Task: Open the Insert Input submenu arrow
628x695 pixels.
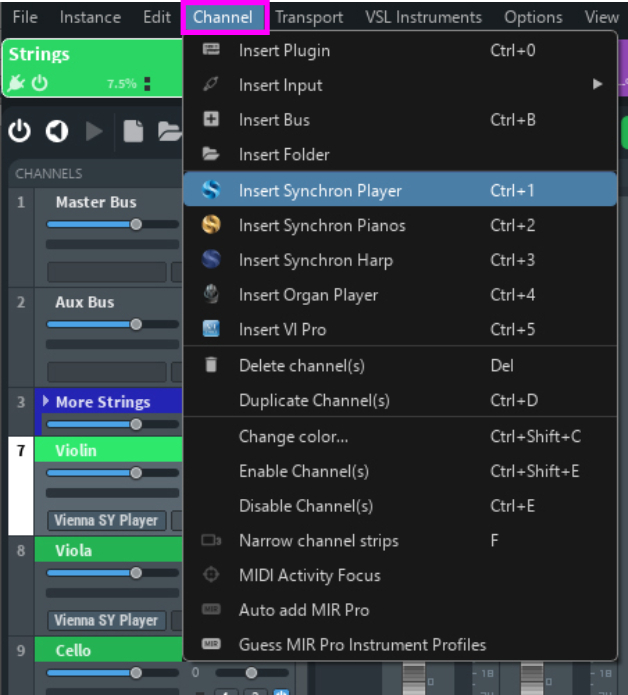Action: coord(598,85)
